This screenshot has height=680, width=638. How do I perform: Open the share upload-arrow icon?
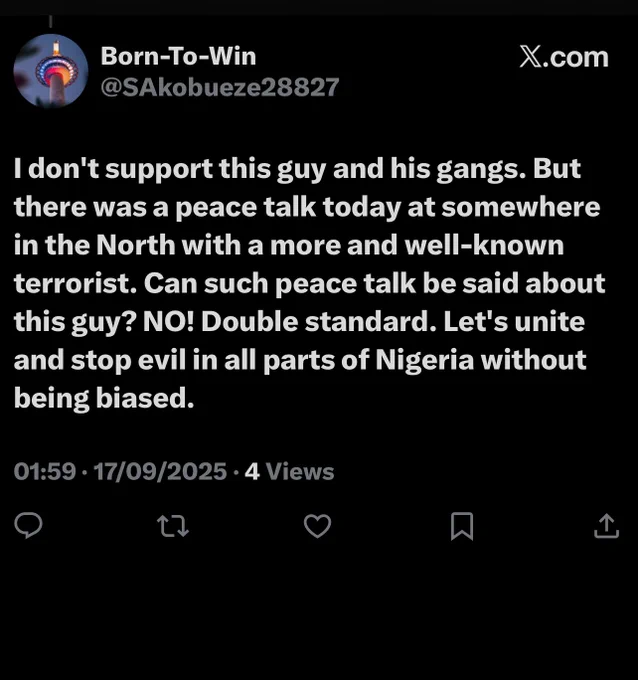pos(606,526)
